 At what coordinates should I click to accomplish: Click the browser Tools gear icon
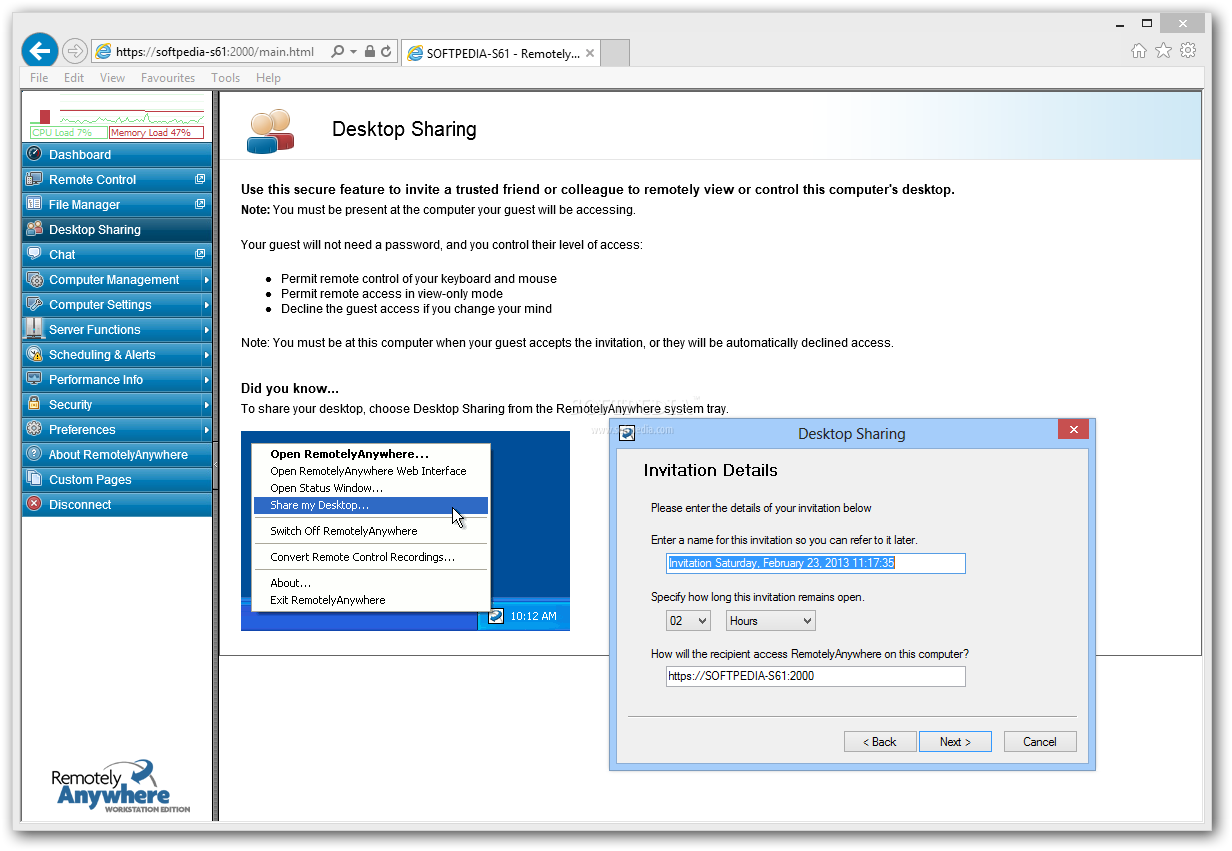coord(1188,51)
